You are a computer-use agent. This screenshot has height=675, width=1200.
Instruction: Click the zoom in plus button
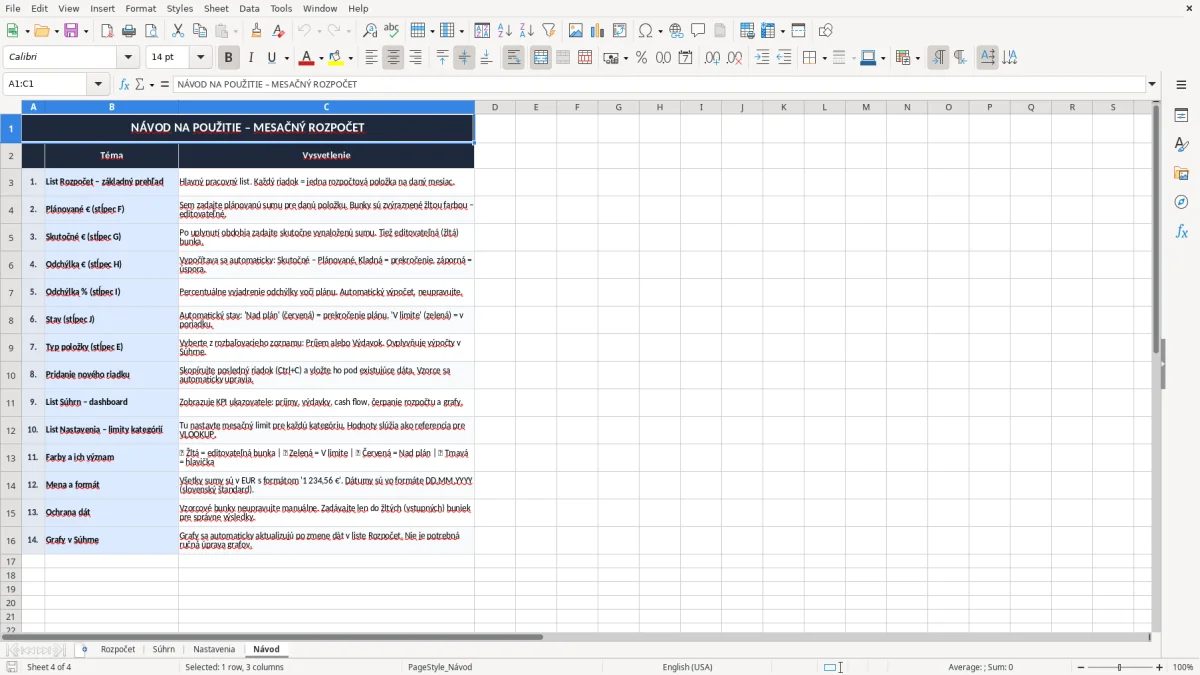click(1160, 667)
